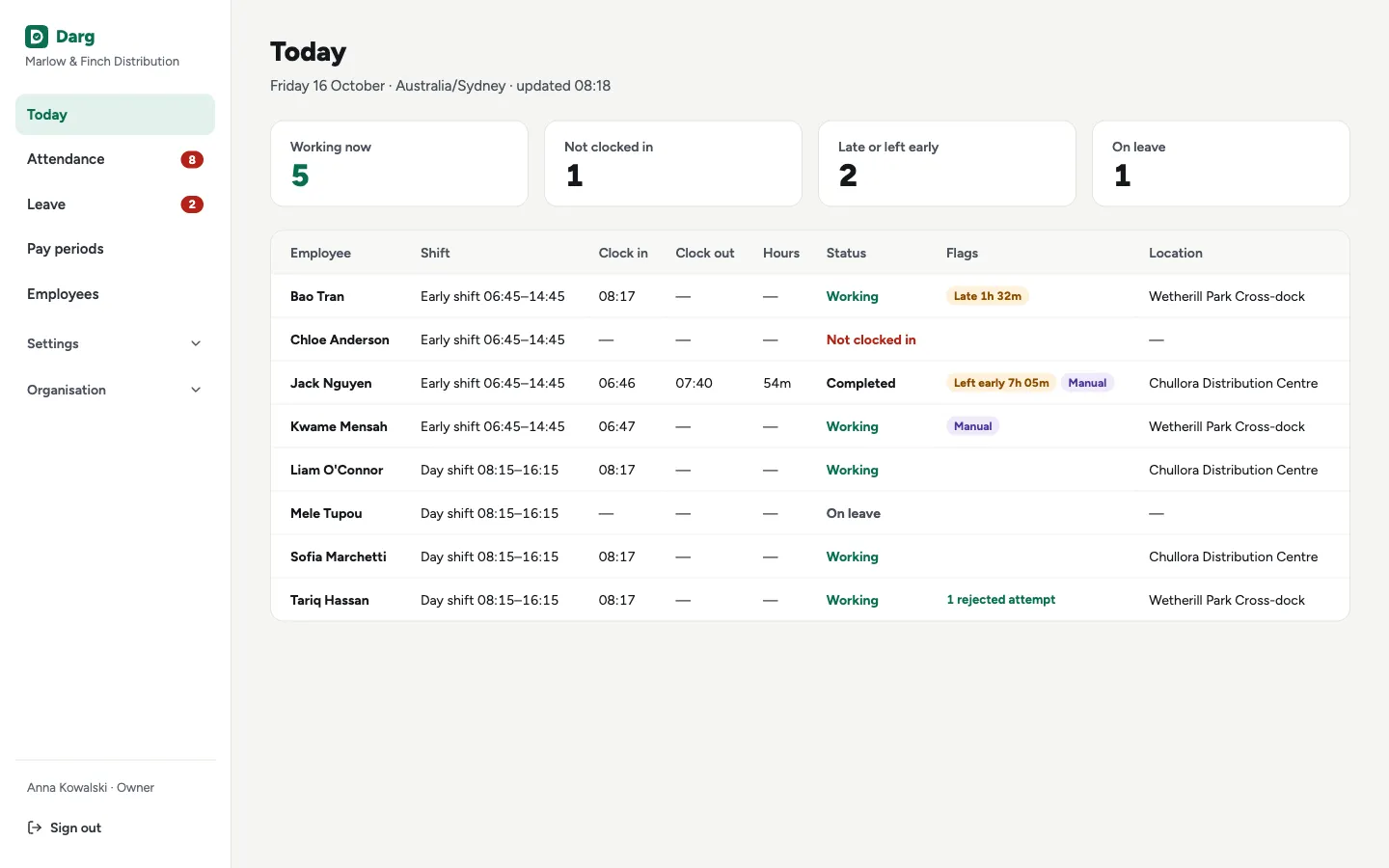
Task: Click the Employee column header
Action: pyautogui.click(x=320, y=253)
